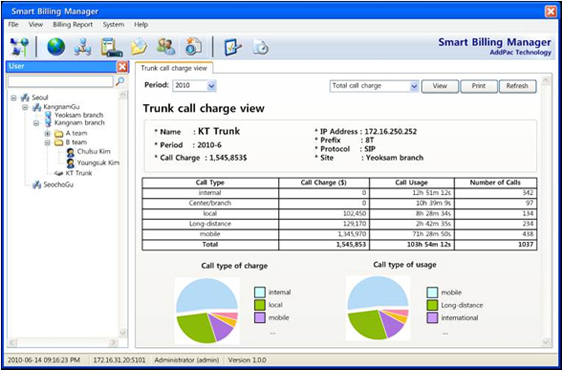
Task: Click the clock document toolbar icon
Action: click(261, 47)
